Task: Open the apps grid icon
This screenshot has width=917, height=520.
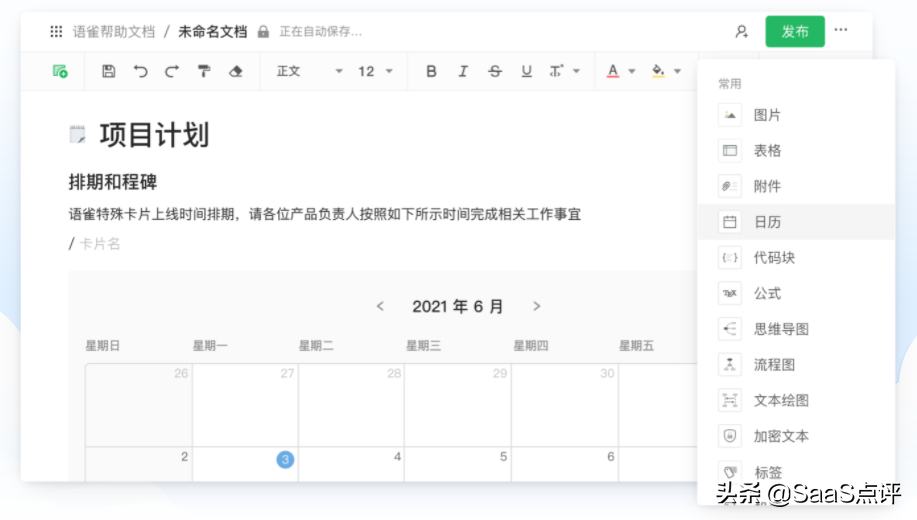Action: click(56, 31)
